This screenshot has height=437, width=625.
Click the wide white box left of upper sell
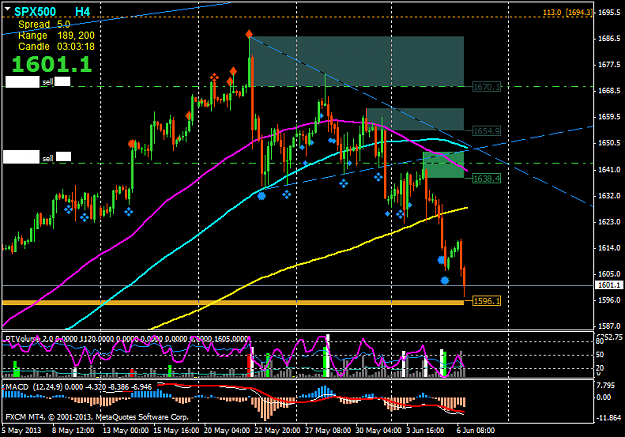coord(22,82)
